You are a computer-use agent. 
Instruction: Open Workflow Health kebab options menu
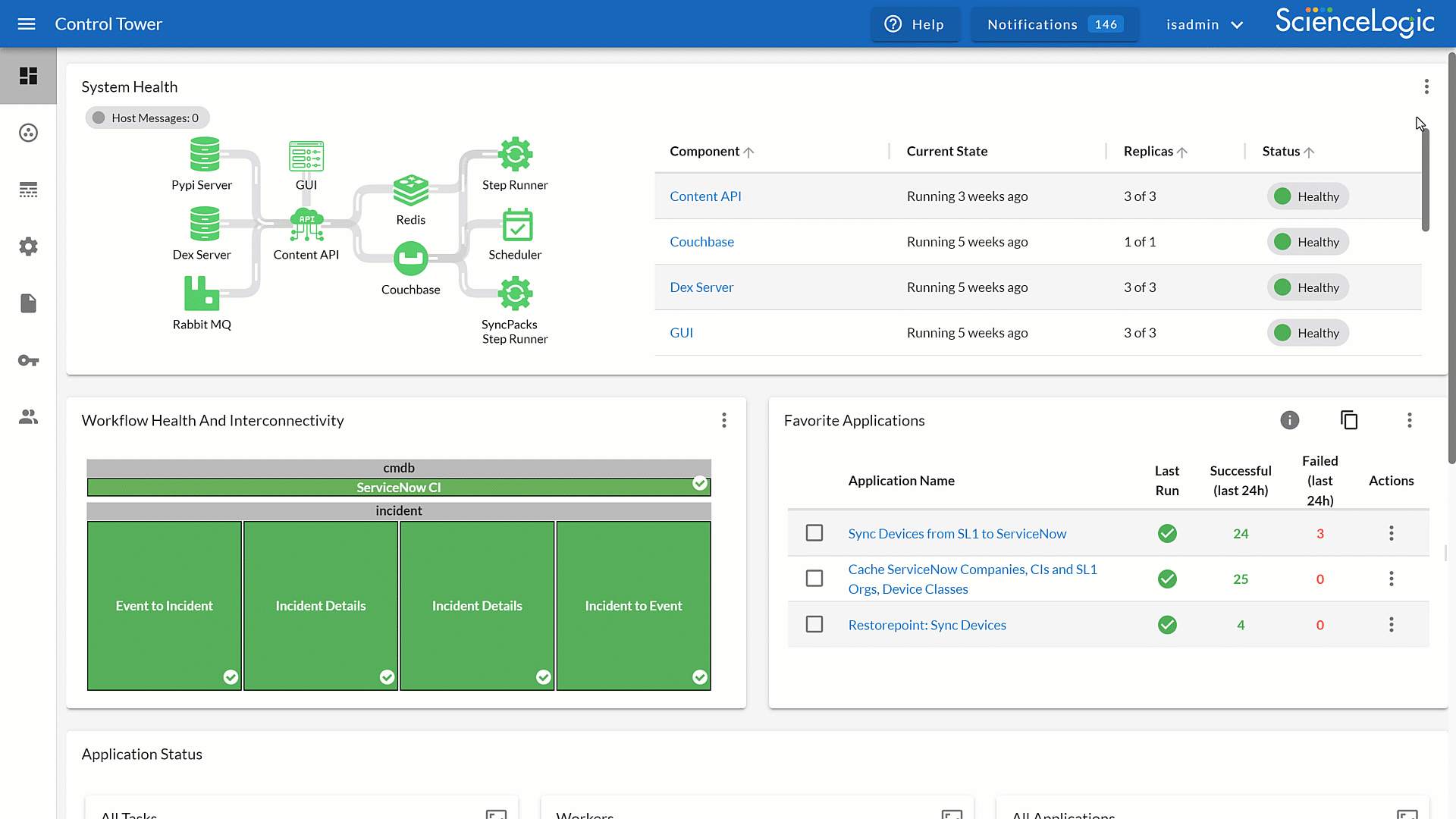point(724,420)
